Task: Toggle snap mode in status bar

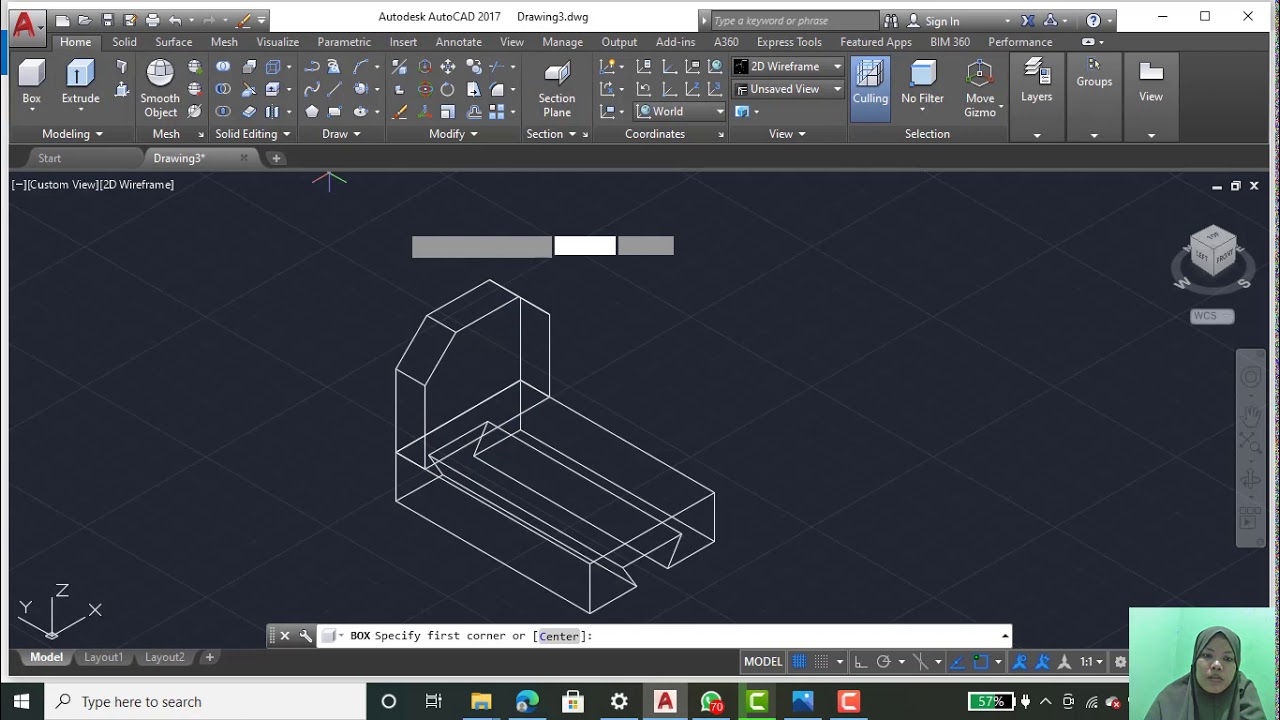Action: pos(821,661)
